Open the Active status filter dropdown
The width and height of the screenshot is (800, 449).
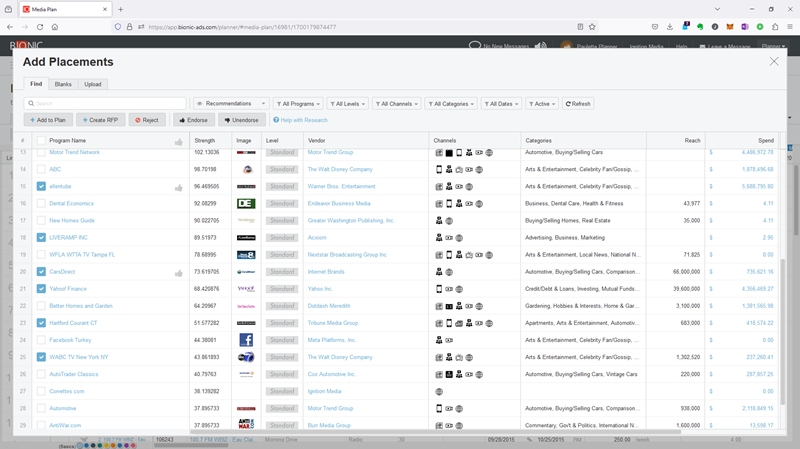542,104
